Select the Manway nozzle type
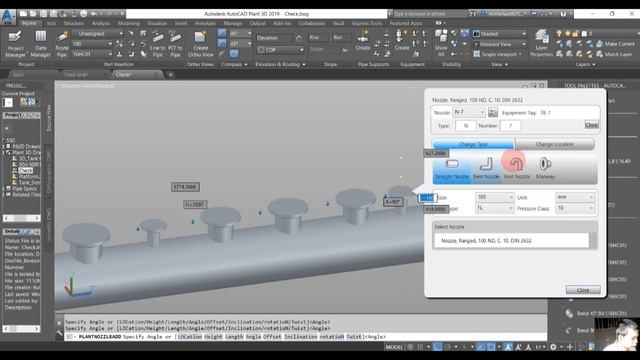The image size is (640, 360). click(x=545, y=168)
